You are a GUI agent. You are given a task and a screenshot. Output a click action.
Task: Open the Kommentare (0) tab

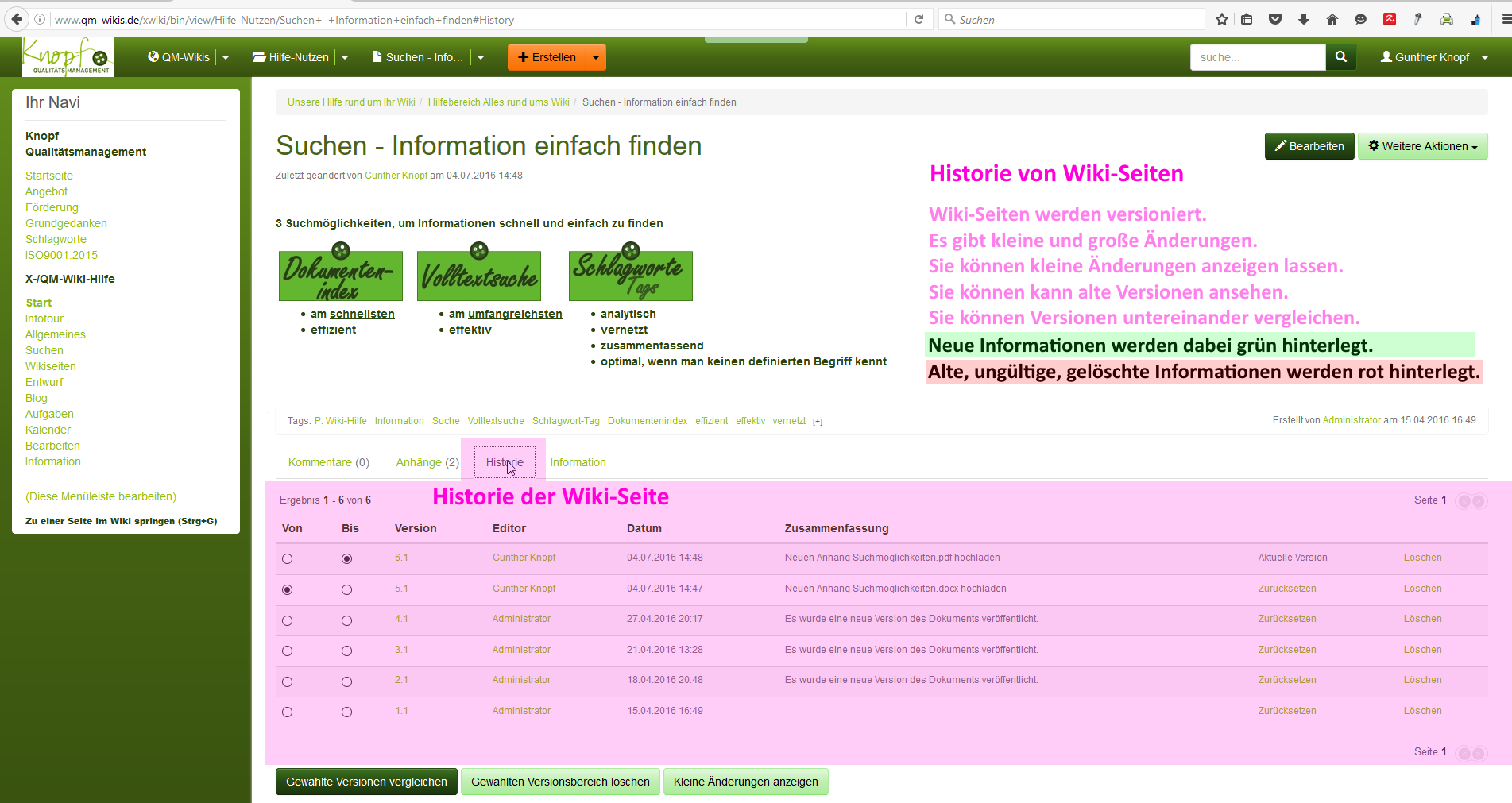[x=328, y=462]
